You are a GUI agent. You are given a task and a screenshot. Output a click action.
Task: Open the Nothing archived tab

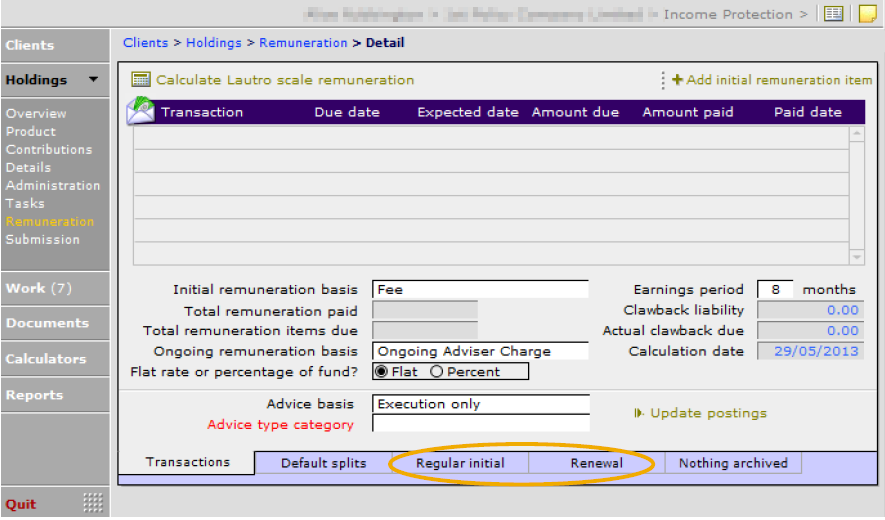[x=733, y=463]
